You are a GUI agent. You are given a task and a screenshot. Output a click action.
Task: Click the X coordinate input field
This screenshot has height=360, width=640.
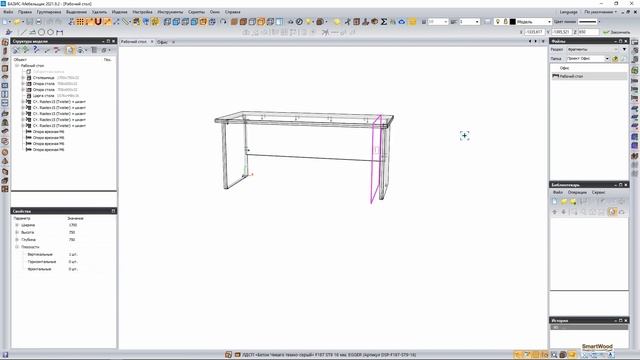pyautogui.click(x=534, y=32)
